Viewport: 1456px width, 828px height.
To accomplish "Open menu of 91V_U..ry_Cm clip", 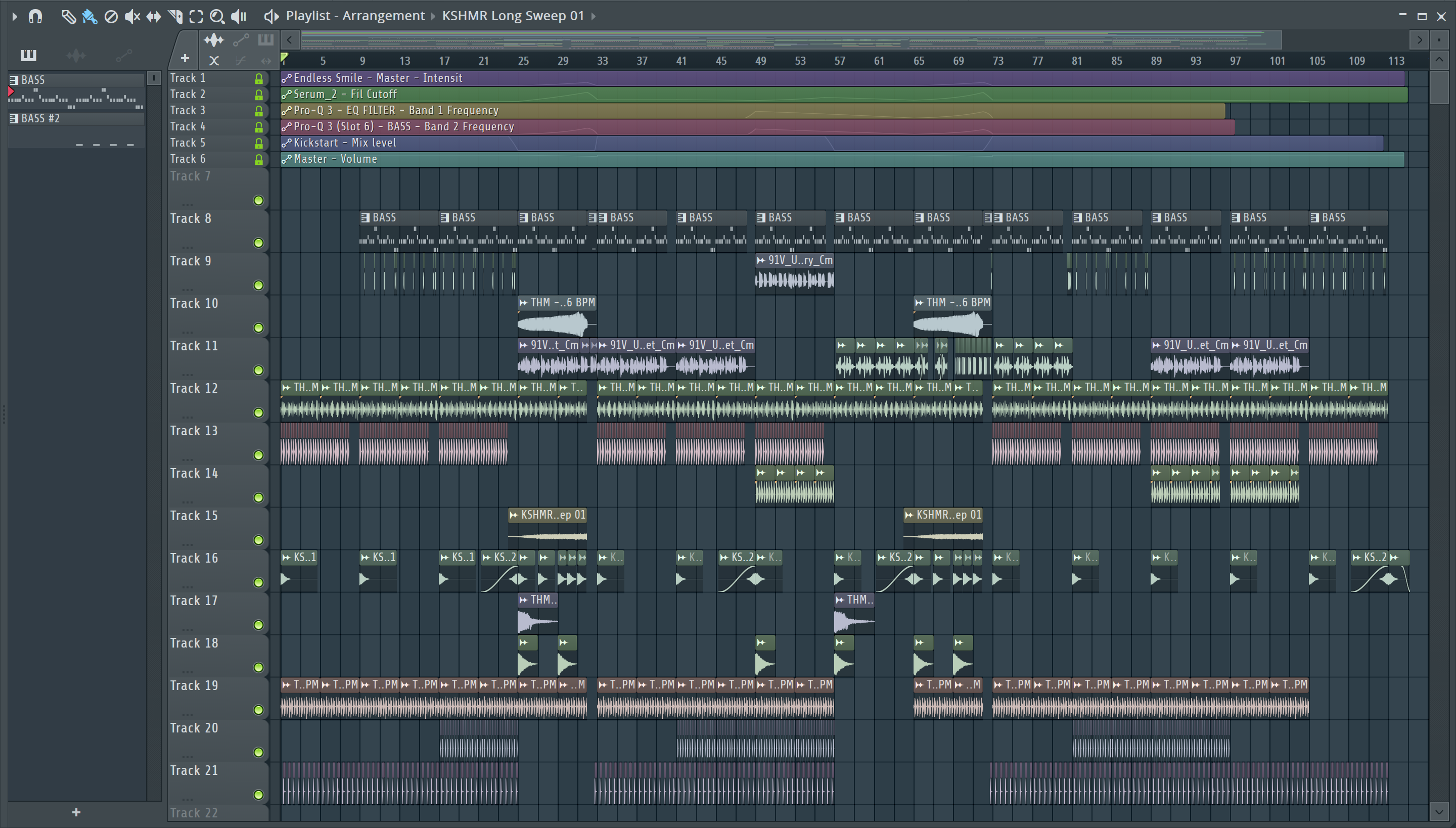I will 761,260.
